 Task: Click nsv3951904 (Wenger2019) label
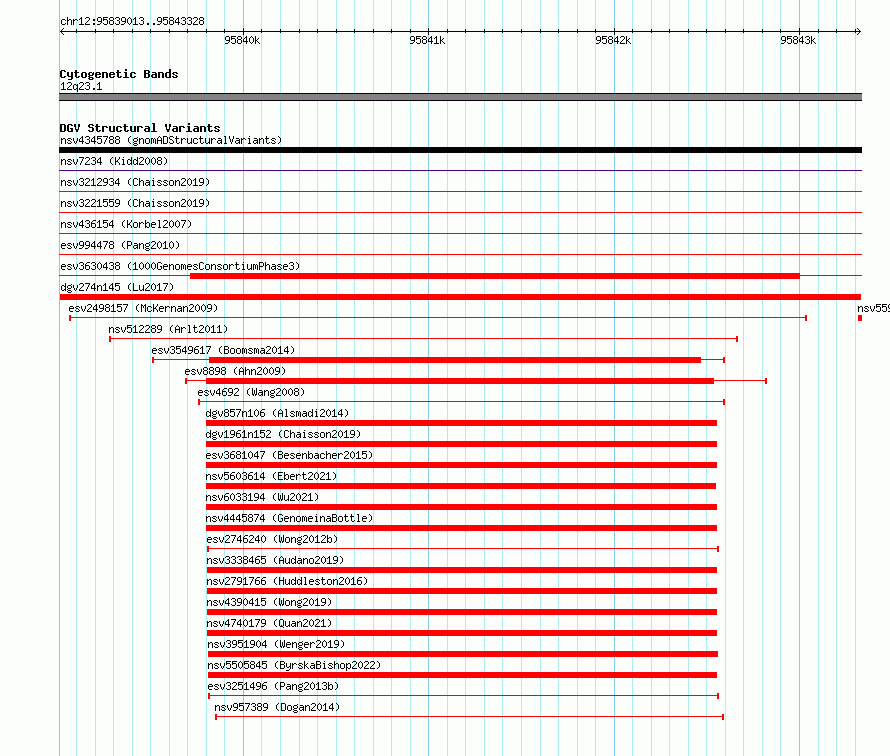[276, 644]
